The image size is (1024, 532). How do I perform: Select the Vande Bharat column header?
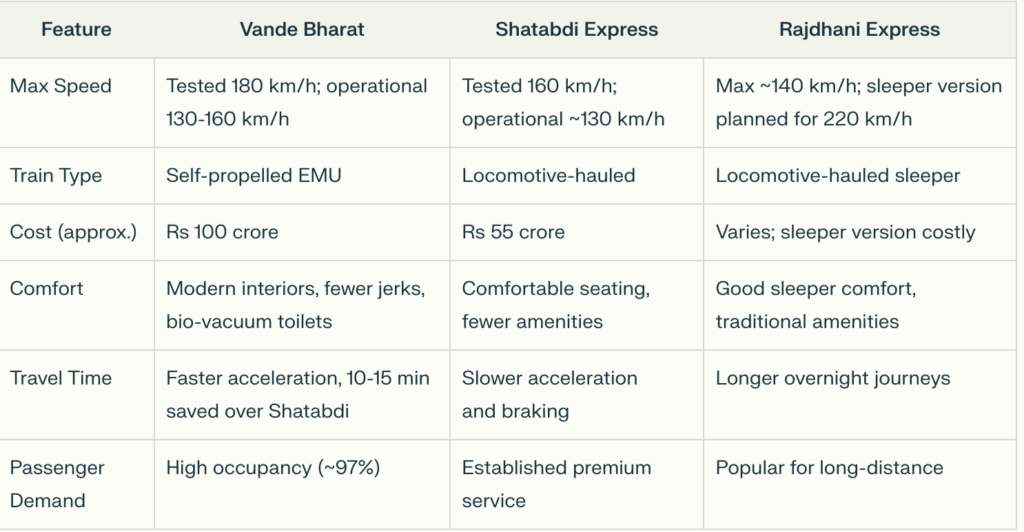click(302, 29)
